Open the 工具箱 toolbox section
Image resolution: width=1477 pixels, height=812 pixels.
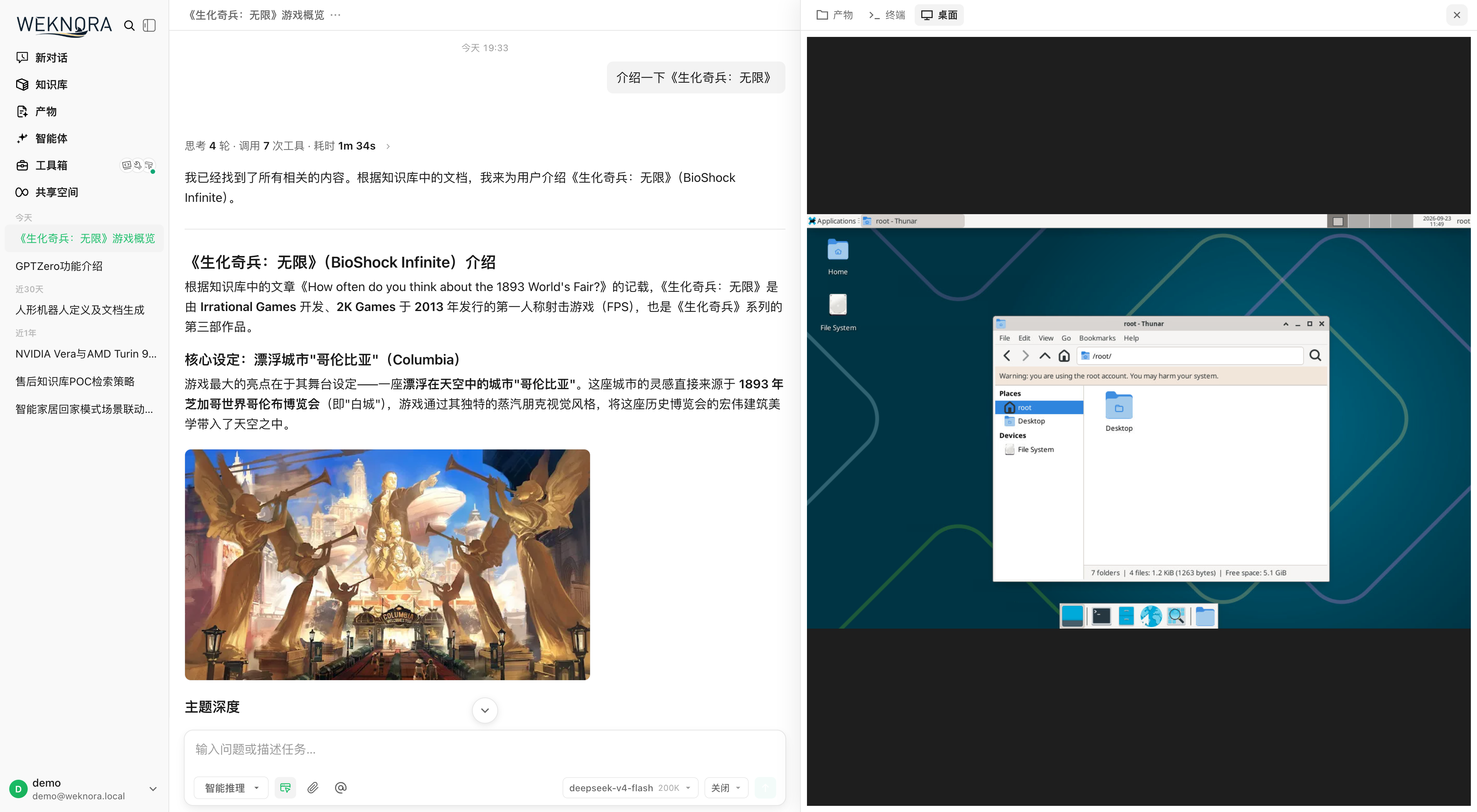click(51, 165)
